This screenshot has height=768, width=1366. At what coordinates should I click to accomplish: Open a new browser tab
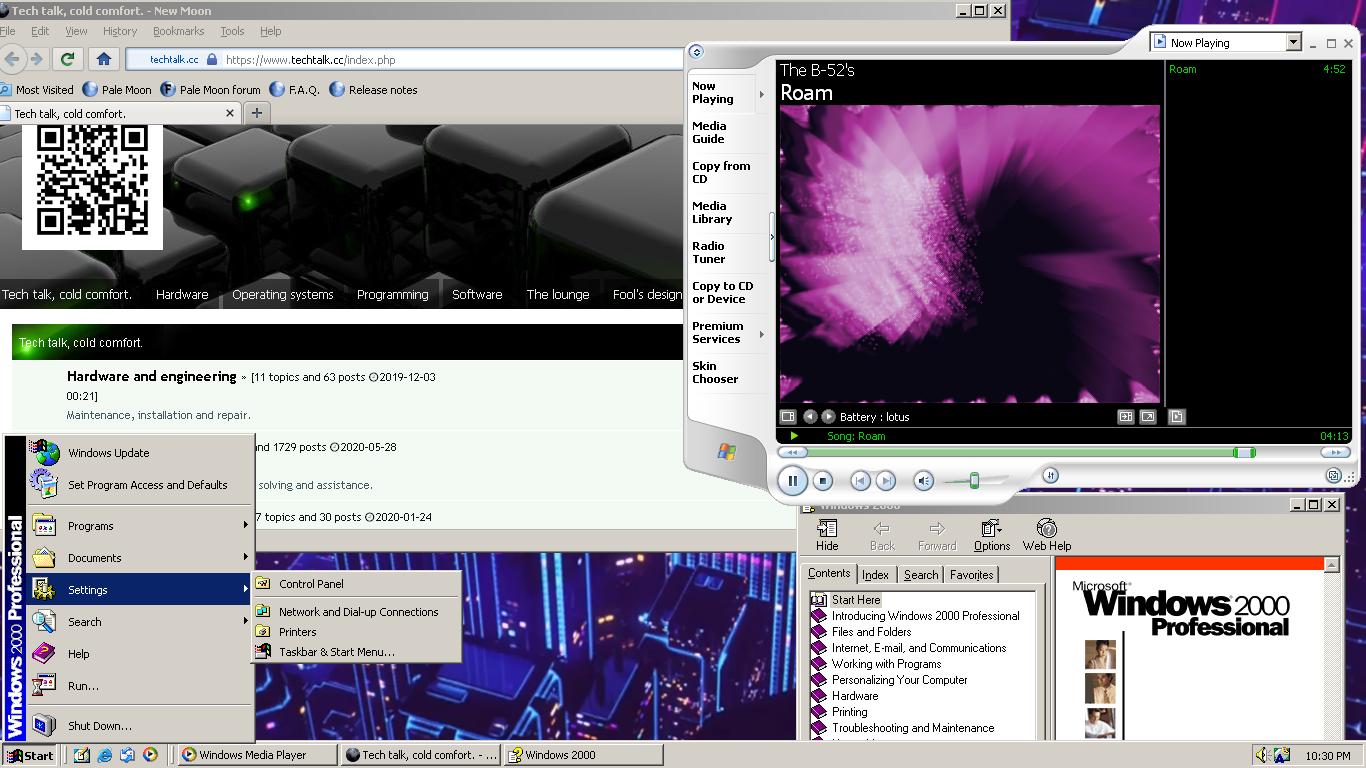(x=256, y=113)
